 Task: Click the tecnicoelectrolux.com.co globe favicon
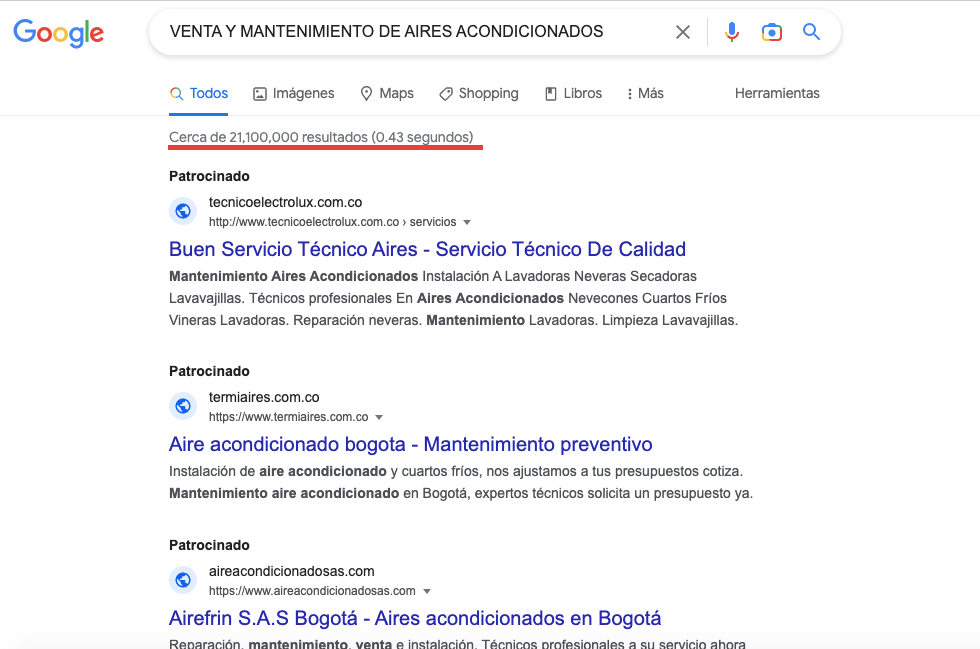[183, 211]
